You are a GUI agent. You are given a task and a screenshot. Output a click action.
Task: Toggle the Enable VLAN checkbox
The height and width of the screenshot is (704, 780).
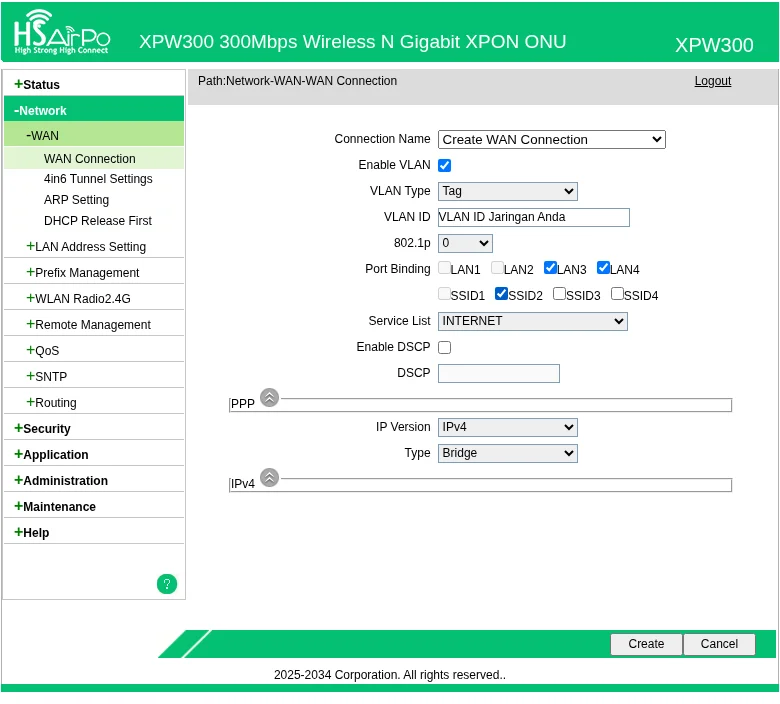coord(444,165)
